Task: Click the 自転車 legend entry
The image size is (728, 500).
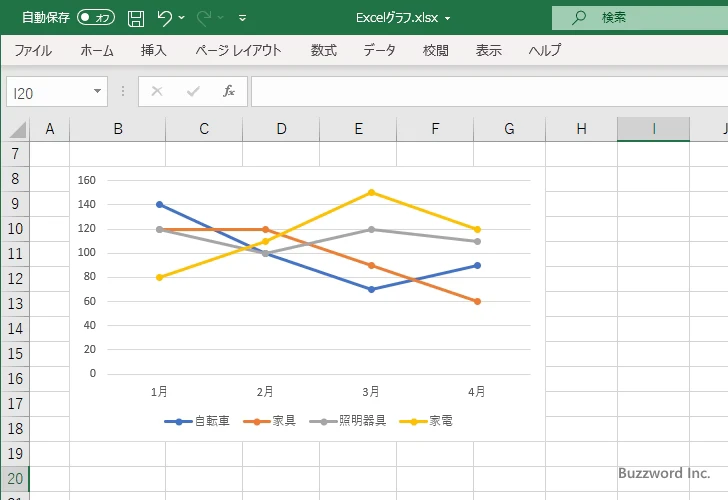Action: tap(197, 421)
